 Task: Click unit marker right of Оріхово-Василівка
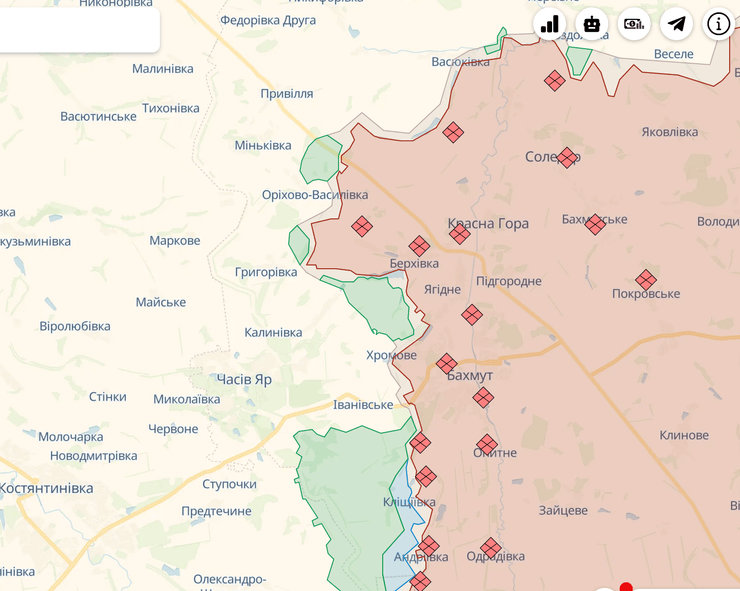[362, 227]
